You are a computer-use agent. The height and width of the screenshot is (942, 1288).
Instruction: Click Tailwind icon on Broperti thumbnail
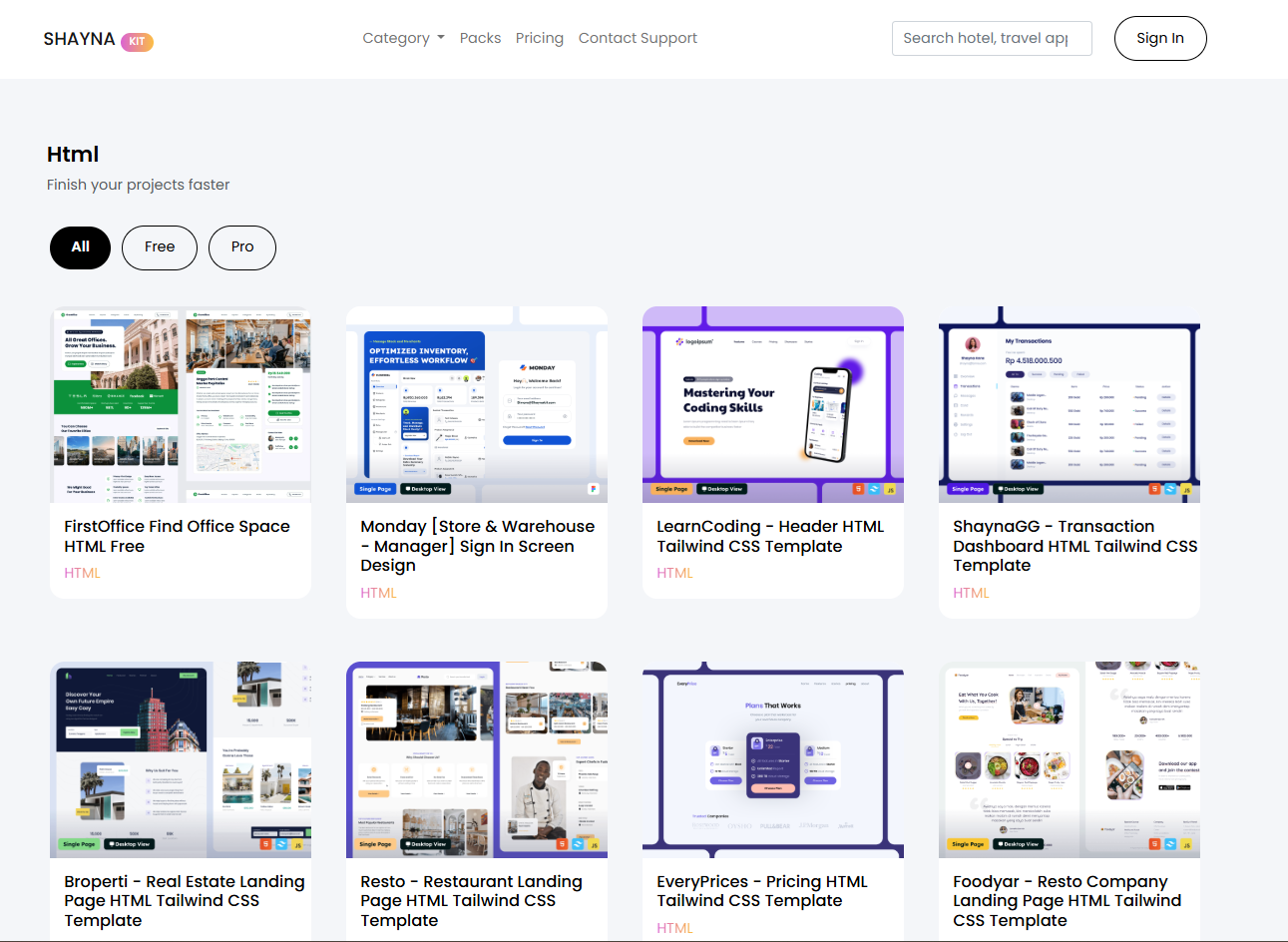click(281, 844)
